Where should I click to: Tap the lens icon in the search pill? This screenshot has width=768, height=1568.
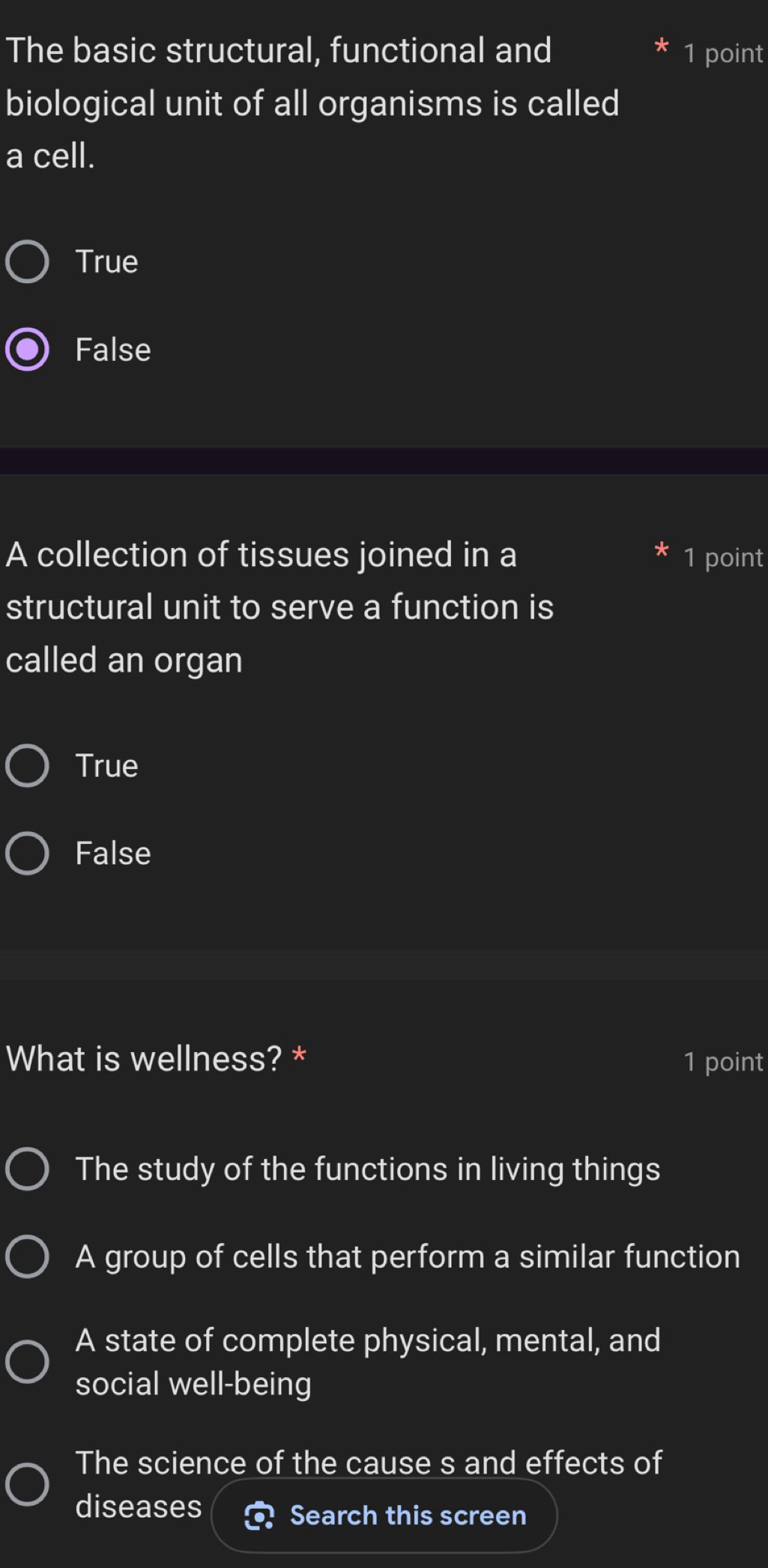(259, 1516)
